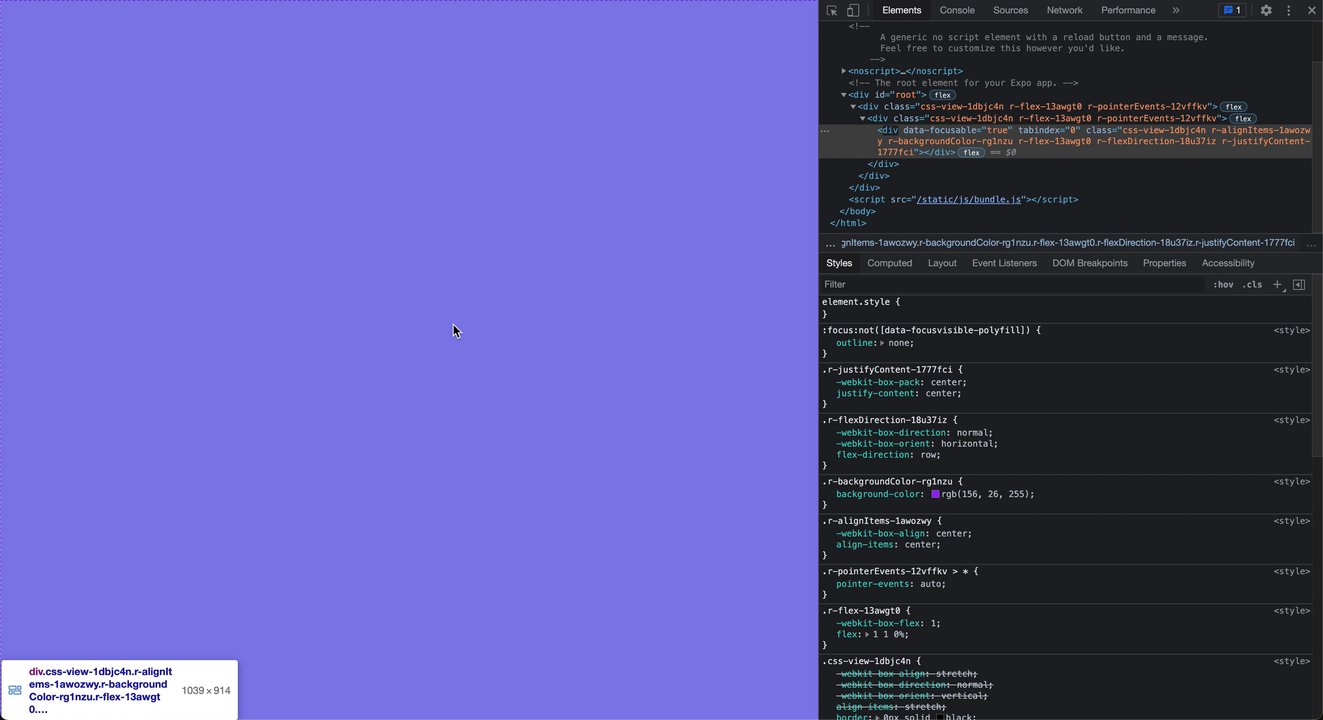Open the /static/js/bundle.js script link
Viewport: 1323px width, 720px height.
tap(969, 199)
